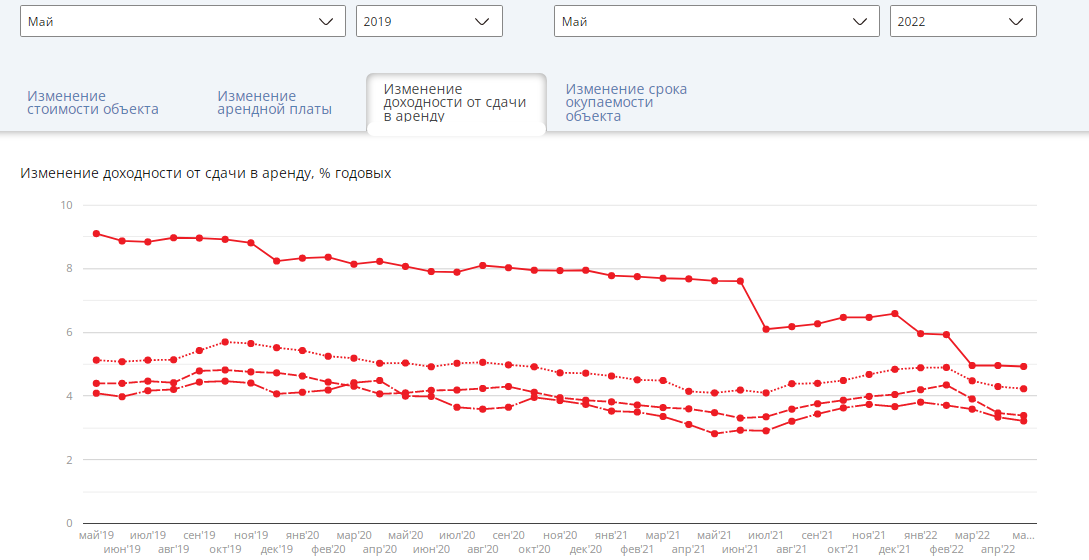
Task: Switch to Изменение стоимости объекта tab
Action: (x=92, y=102)
